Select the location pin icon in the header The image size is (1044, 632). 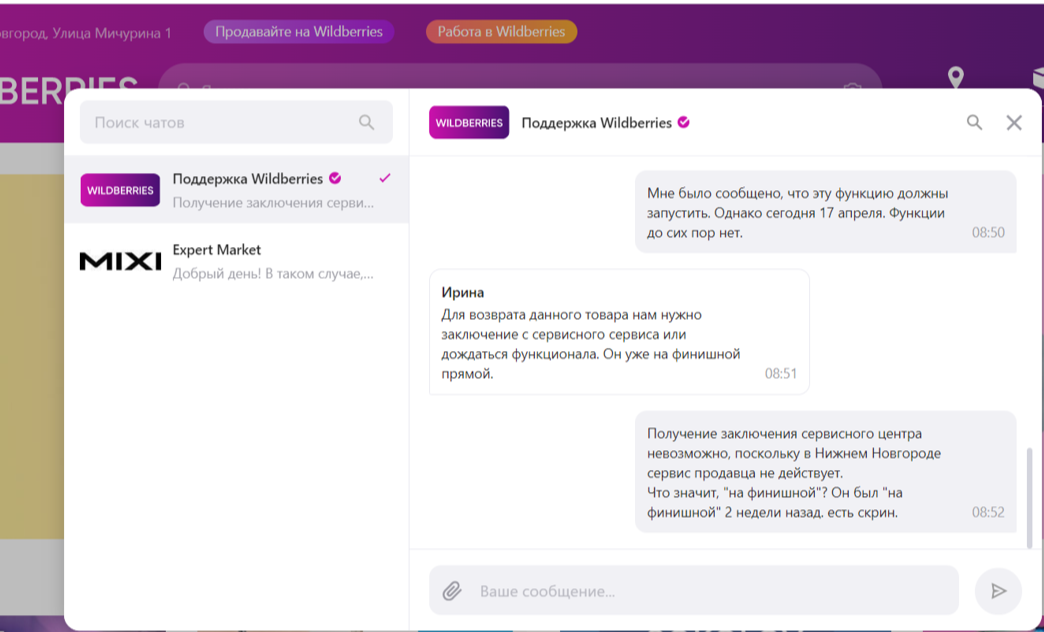tap(957, 74)
